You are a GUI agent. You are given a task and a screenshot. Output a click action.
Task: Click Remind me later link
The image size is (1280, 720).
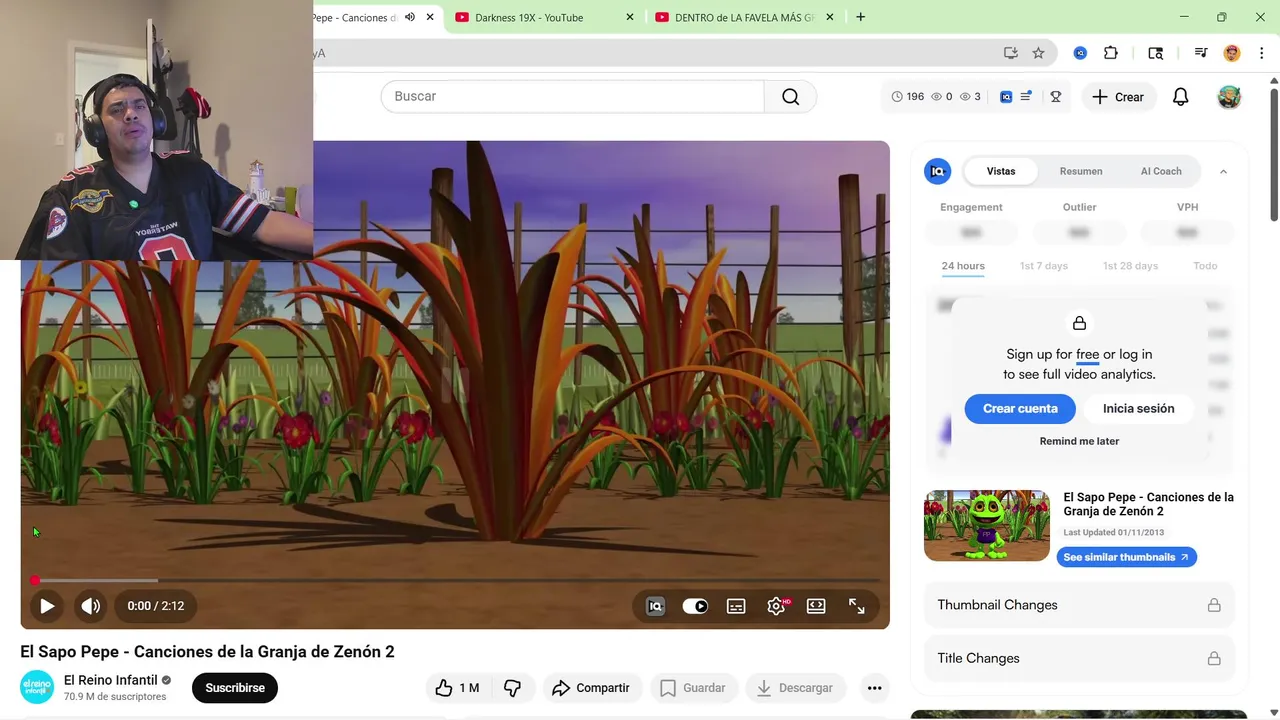pos(1079,441)
